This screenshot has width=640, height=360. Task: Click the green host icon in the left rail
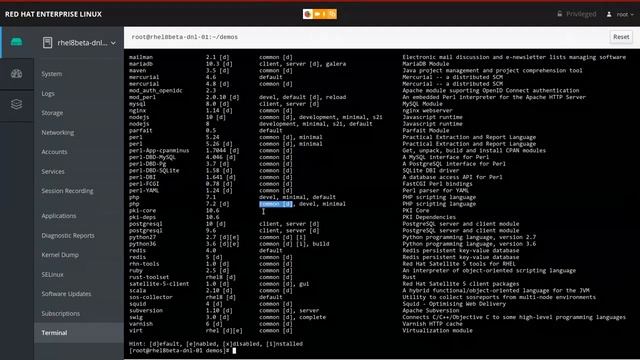tap(16, 42)
